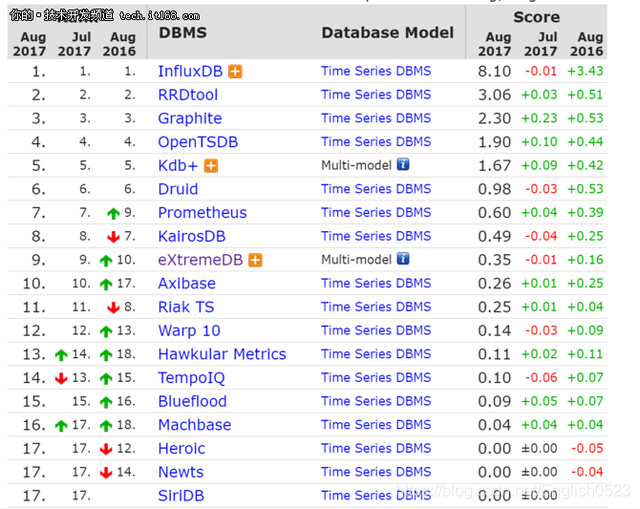Open the Axibase link
640x509 pixels.
pyautogui.click(x=187, y=284)
